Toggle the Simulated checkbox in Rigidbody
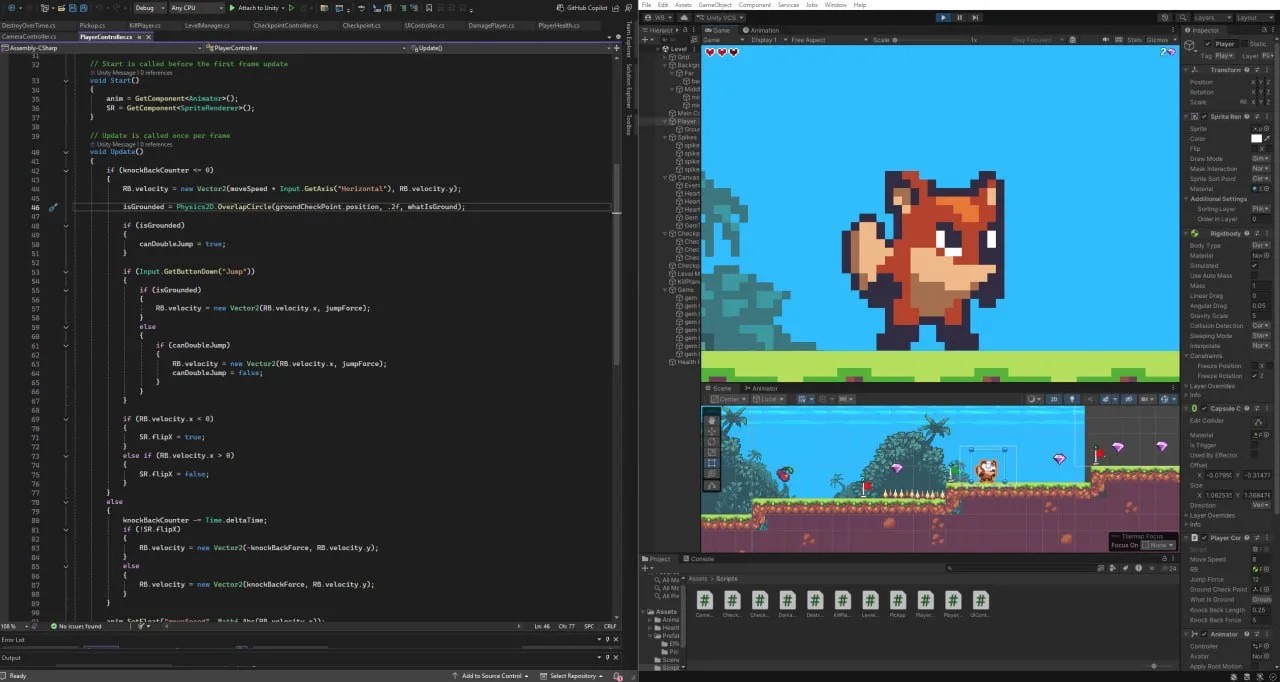This screenshot has height=682, width=1280. [1255, 266]
